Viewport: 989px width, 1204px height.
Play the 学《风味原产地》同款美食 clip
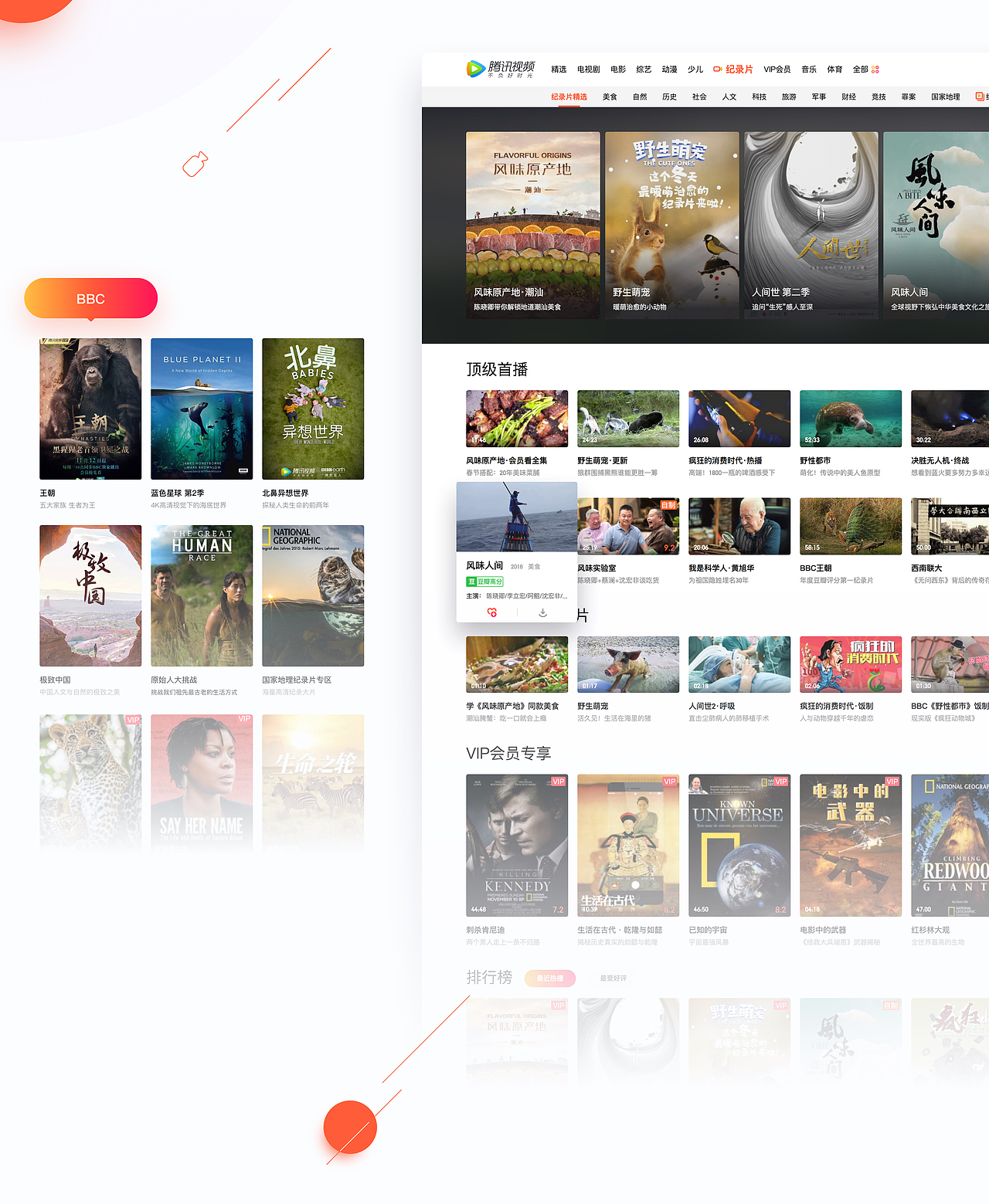[x=517, y=665]
